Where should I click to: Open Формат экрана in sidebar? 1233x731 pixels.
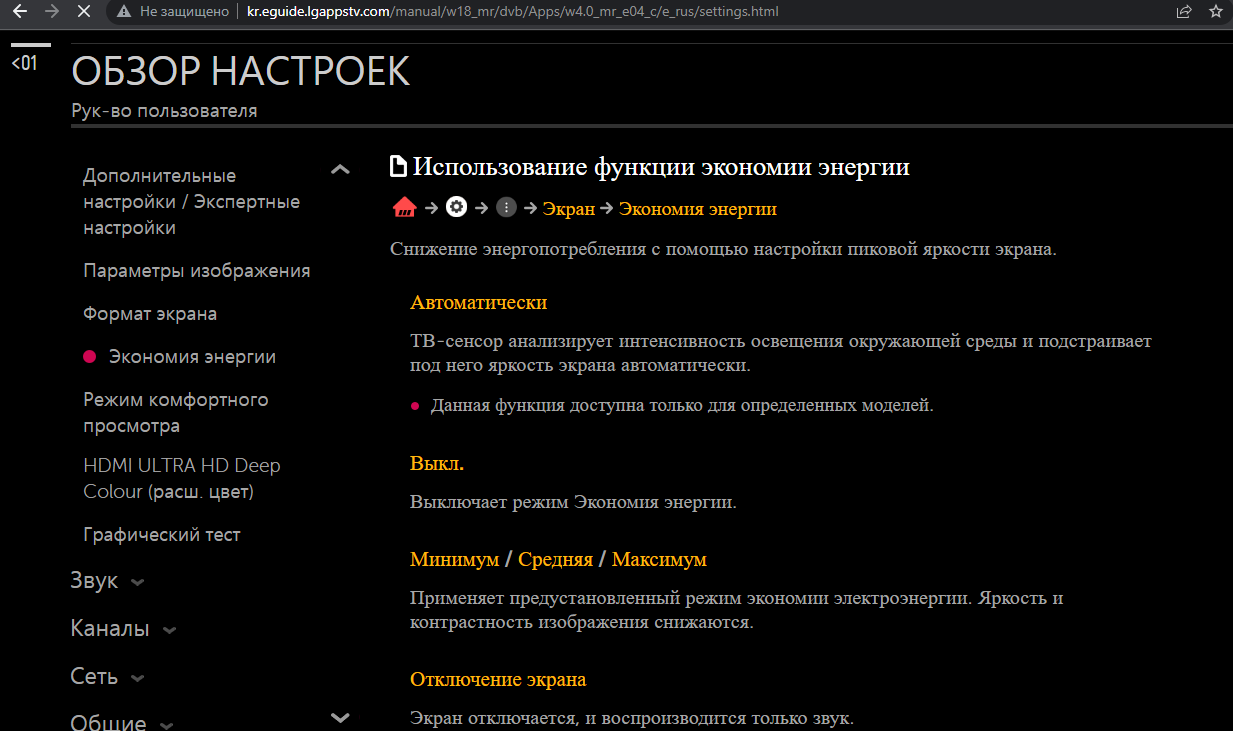click(x=150, y=314)
